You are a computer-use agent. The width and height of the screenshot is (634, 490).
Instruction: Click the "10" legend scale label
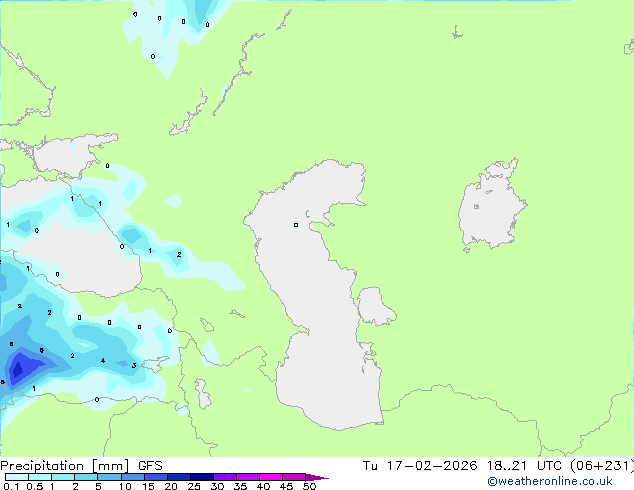(125, 486)
